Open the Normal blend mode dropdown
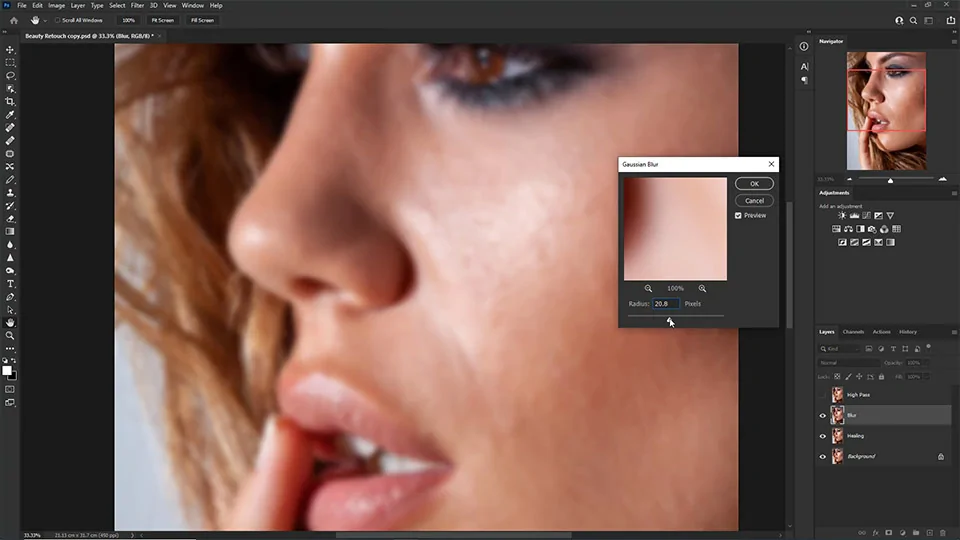 (849, 362)
